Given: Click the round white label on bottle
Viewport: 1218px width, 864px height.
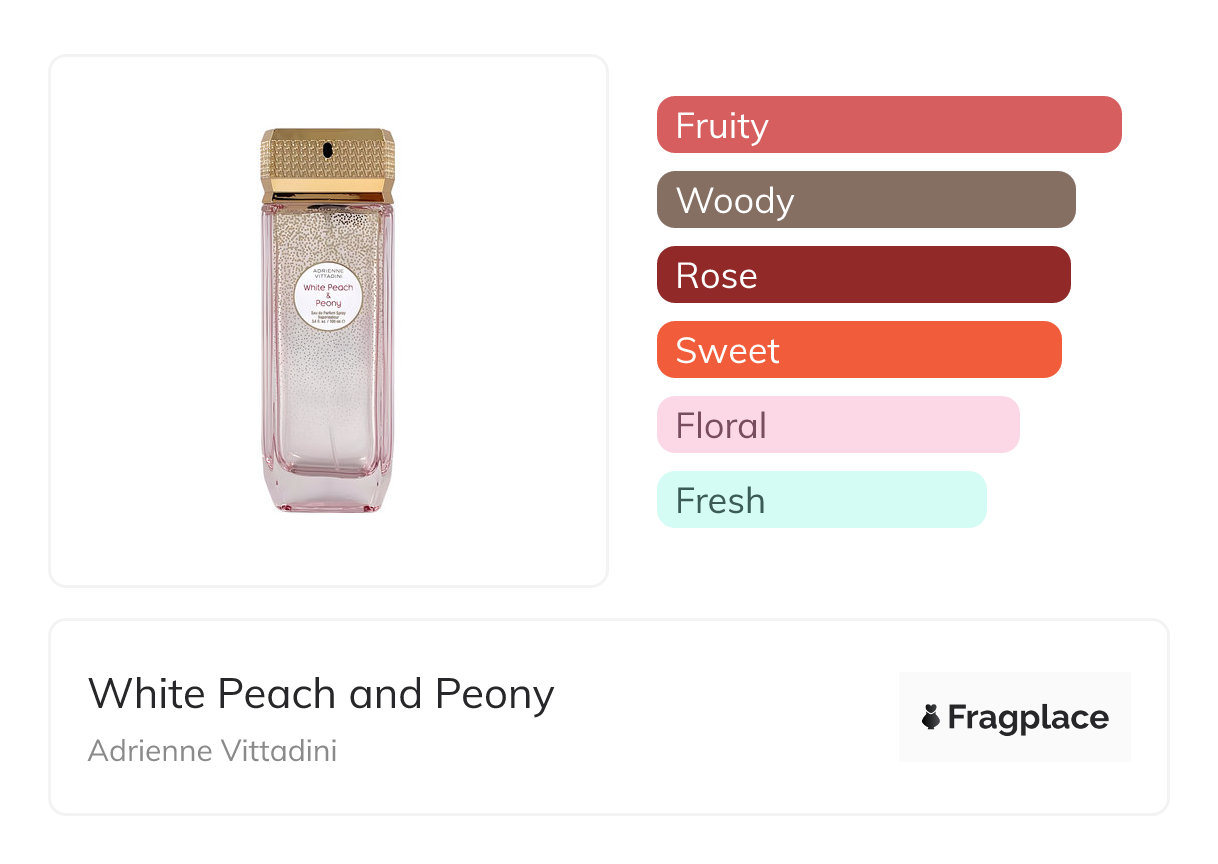Looking at the screenshot, I should 328,295.
